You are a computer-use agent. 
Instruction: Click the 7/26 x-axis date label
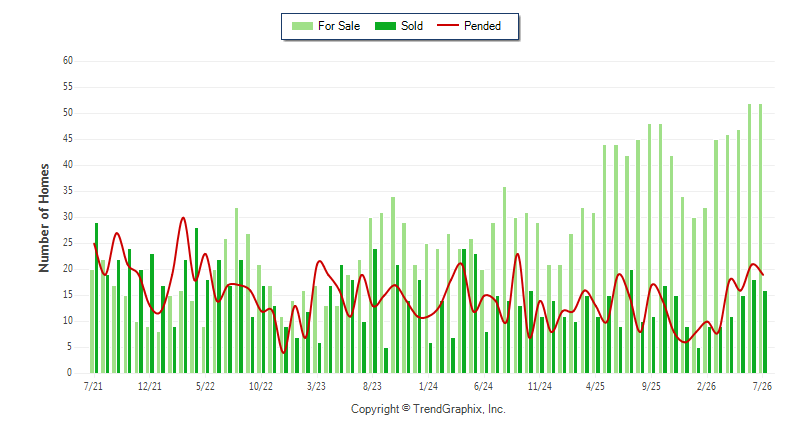click(x=762, y=386)
